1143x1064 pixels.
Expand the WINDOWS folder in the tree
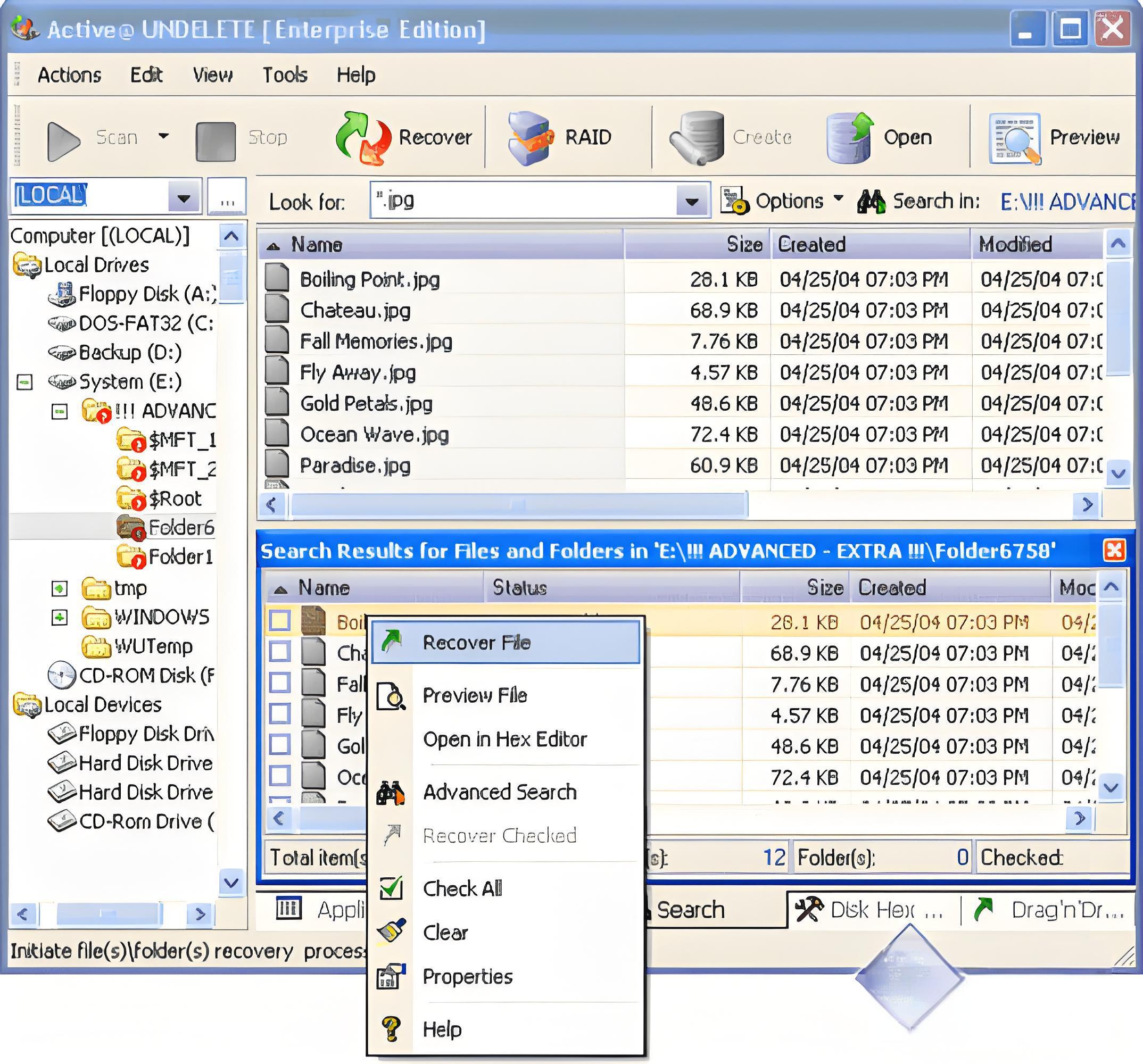(59, 617)
